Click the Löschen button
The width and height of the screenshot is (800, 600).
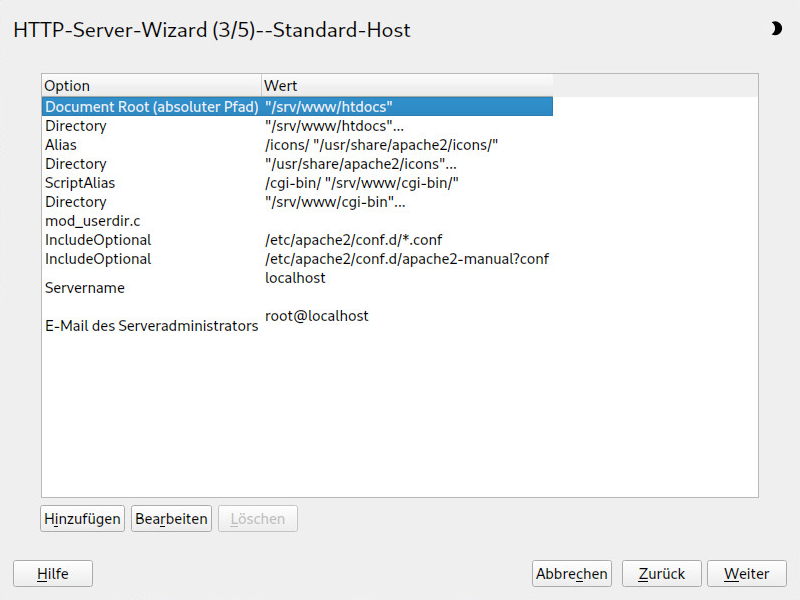click(x=258, y=518)
